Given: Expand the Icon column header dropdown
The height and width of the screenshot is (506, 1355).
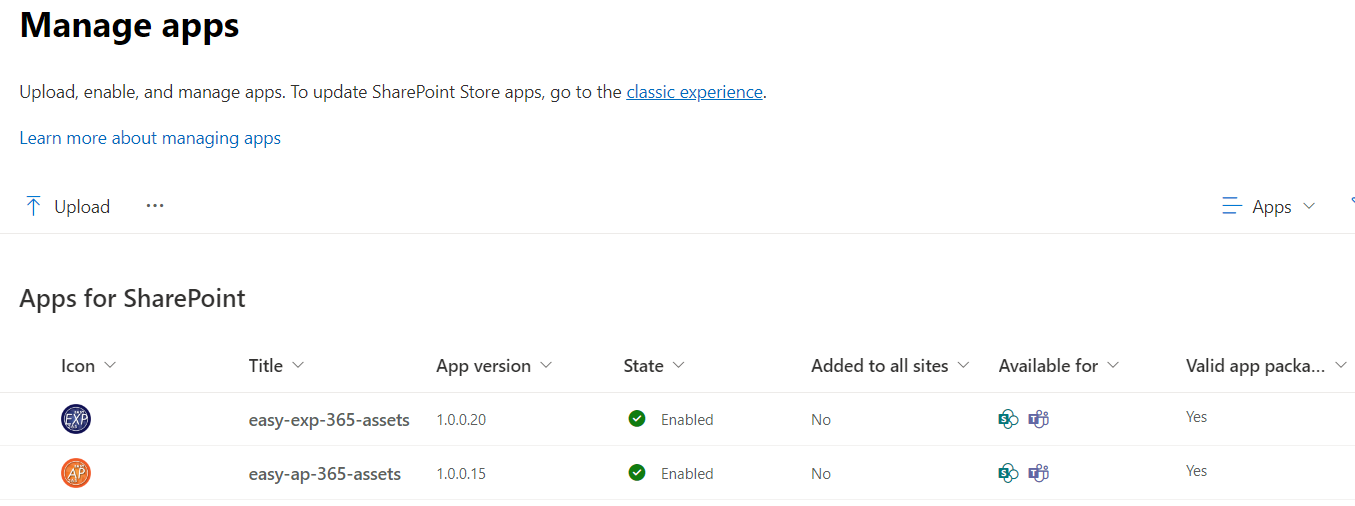Looking at the screenshot, I should click(x=110, y=366).
